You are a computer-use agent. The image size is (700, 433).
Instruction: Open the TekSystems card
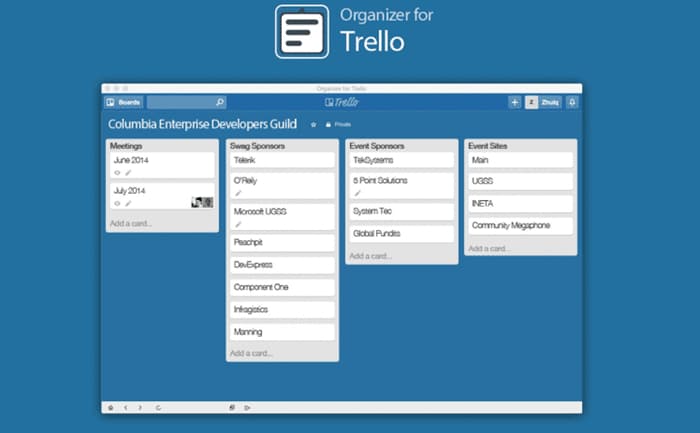point(402,160)
